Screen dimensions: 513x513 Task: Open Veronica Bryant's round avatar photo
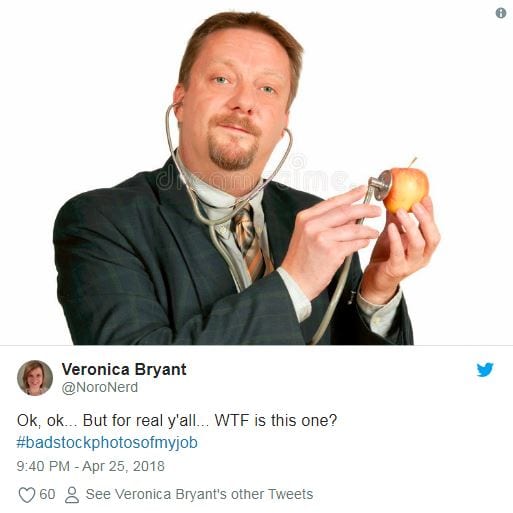pos(35,378)
